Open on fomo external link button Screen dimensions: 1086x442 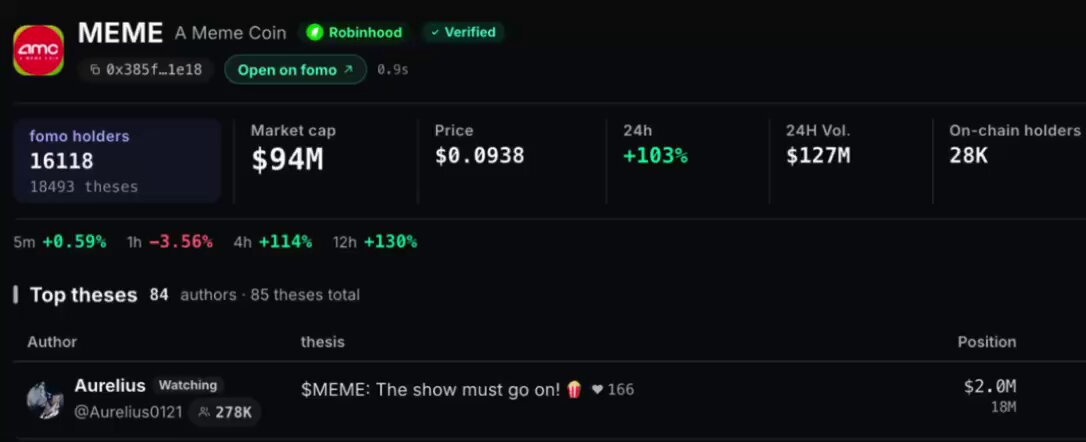[x=295, y=70]
